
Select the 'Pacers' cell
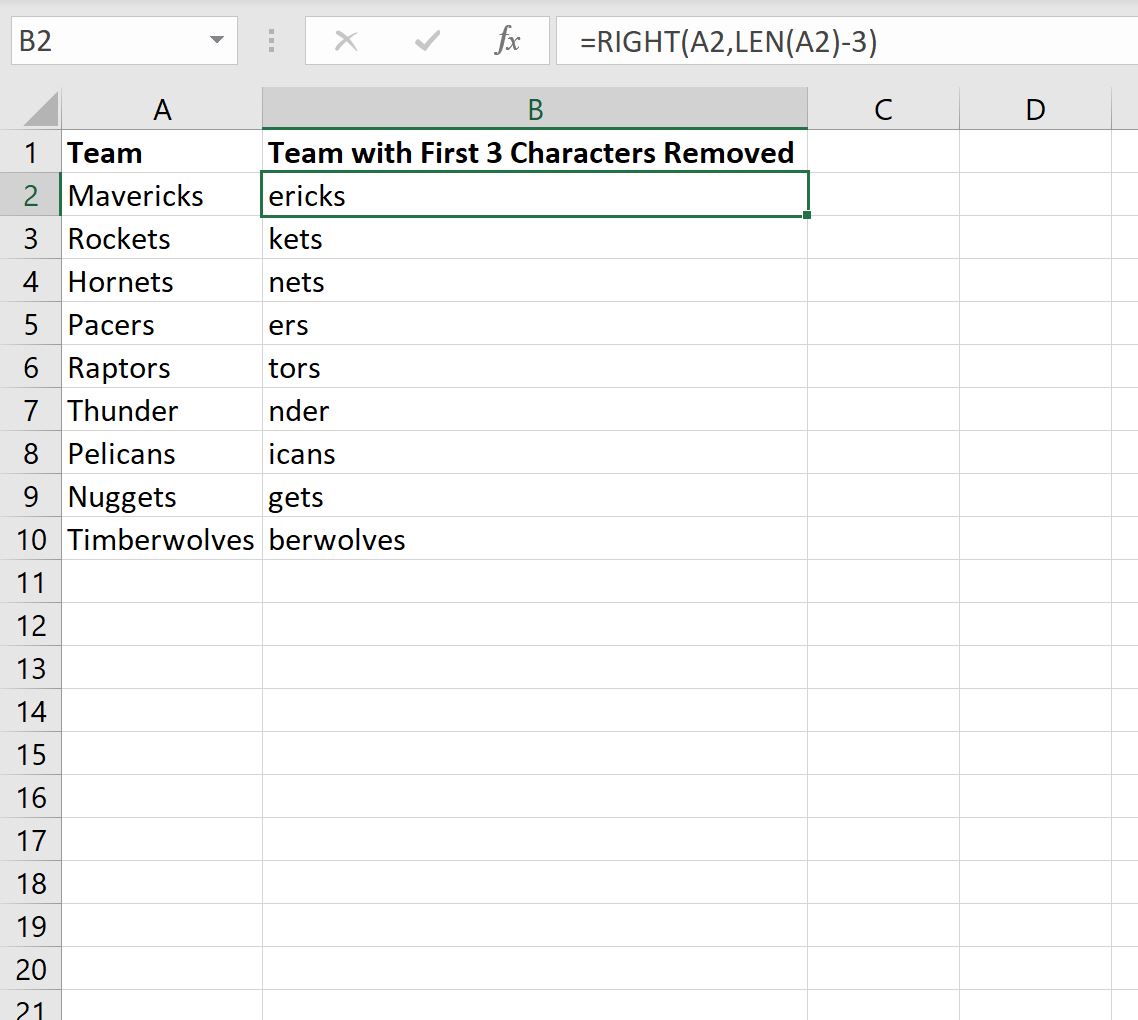point(162,325)
